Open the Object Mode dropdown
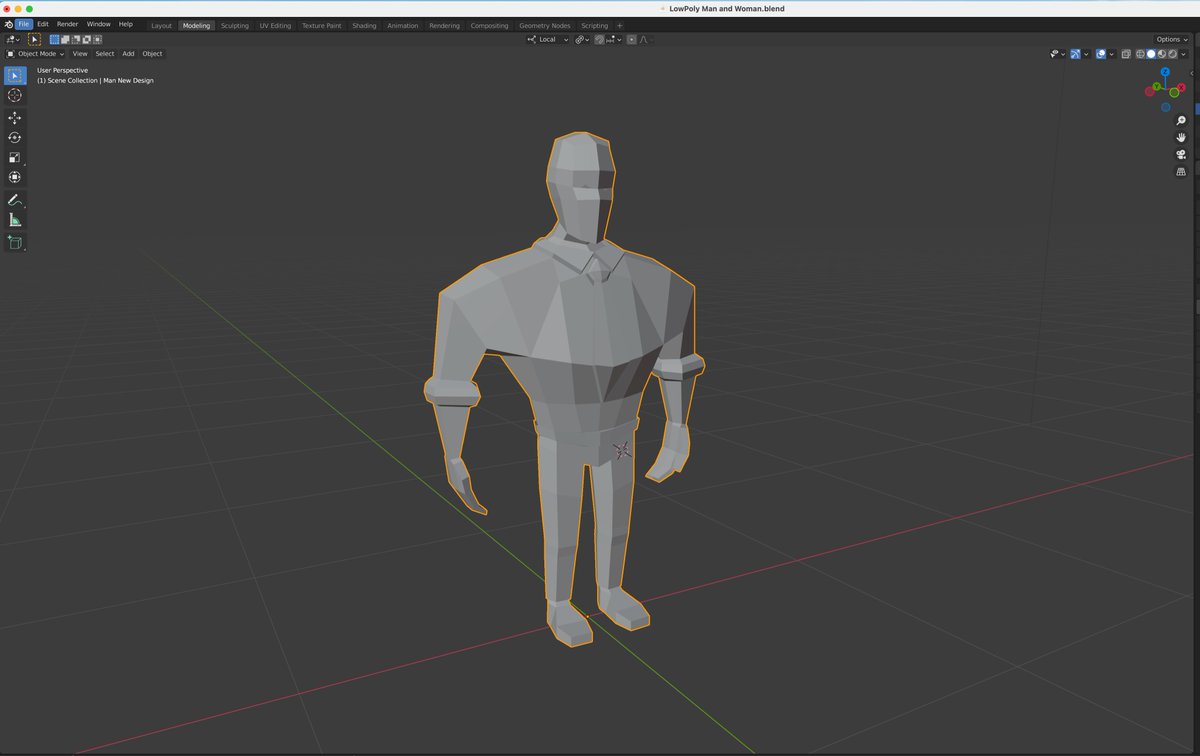 [x=36, y=54]
